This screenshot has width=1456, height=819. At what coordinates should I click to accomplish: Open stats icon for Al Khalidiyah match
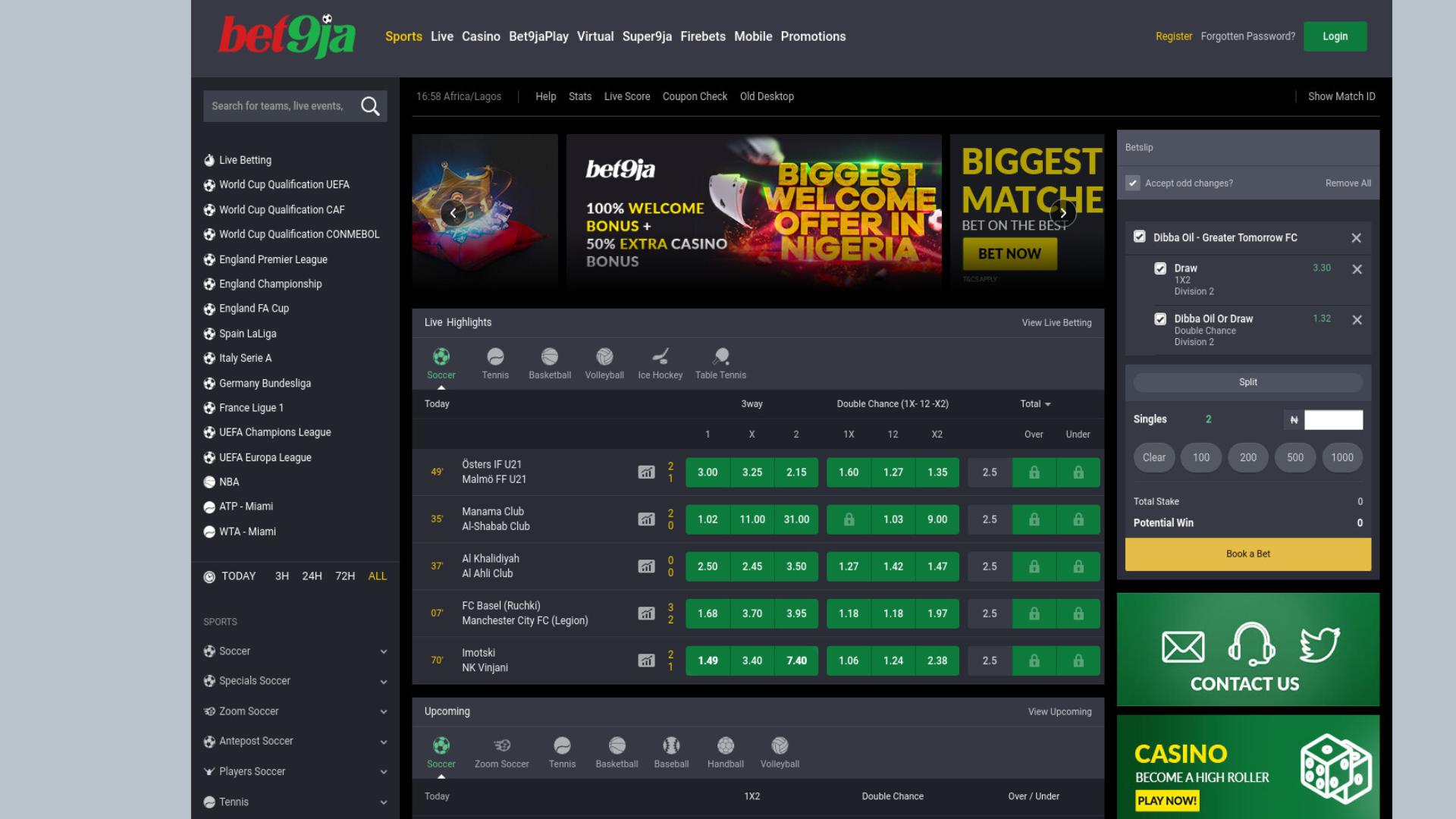(646, 566)
